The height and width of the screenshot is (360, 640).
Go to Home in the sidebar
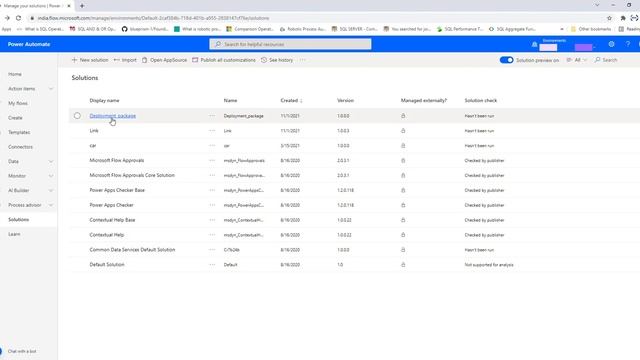point(15,74)
